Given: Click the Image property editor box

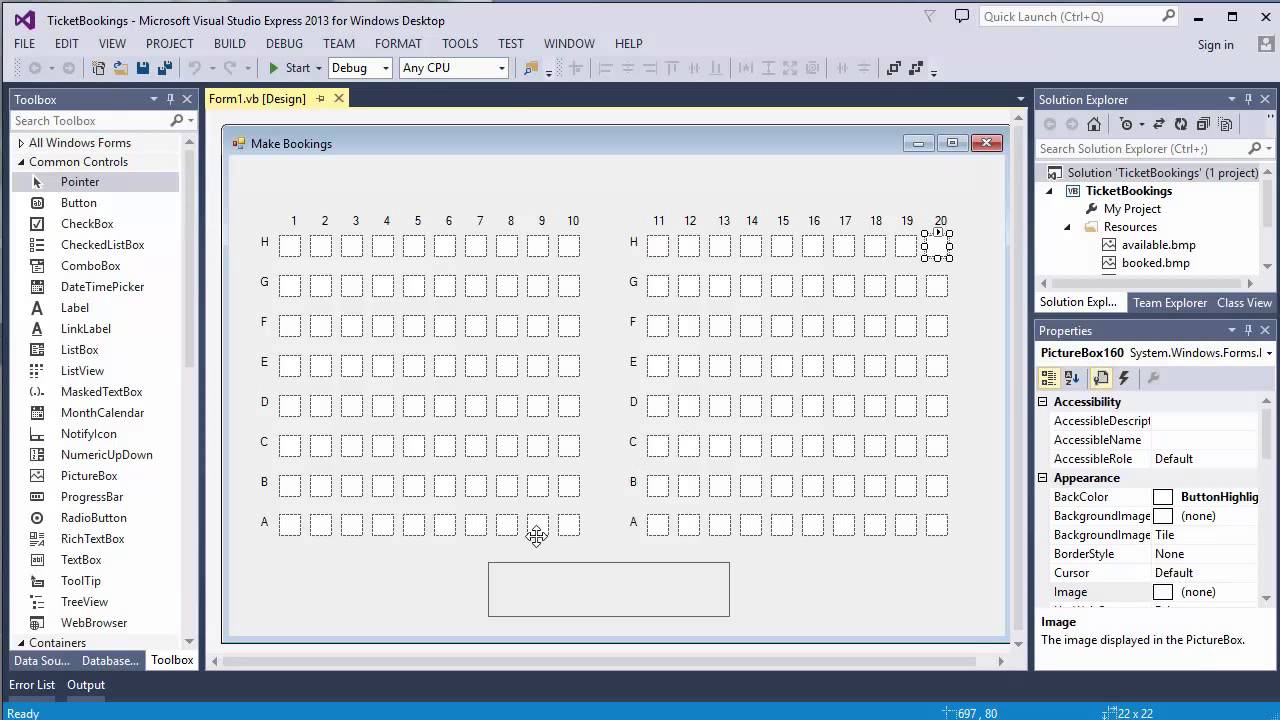Looking at the screenshot, I should click(1163, 591).
